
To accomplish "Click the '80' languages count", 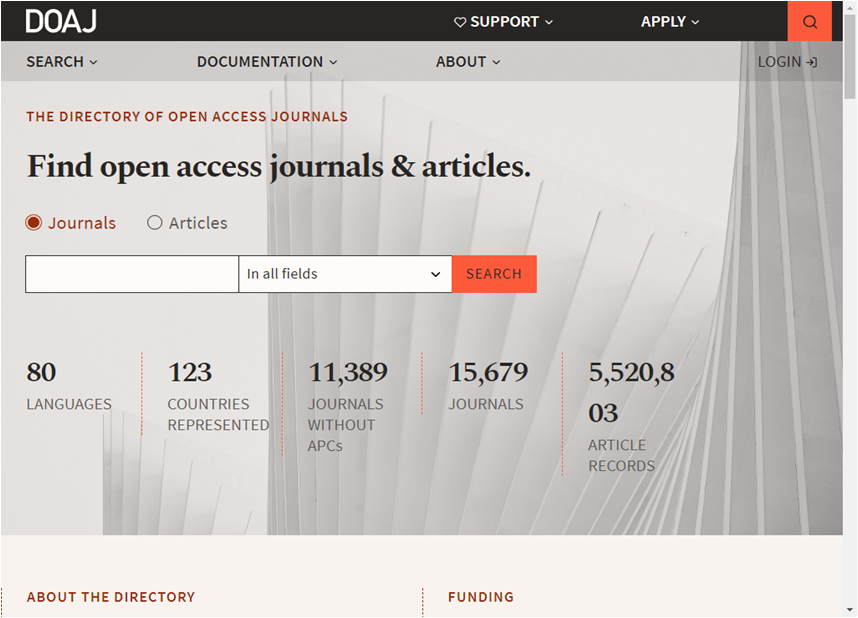I will pos(41,373).
